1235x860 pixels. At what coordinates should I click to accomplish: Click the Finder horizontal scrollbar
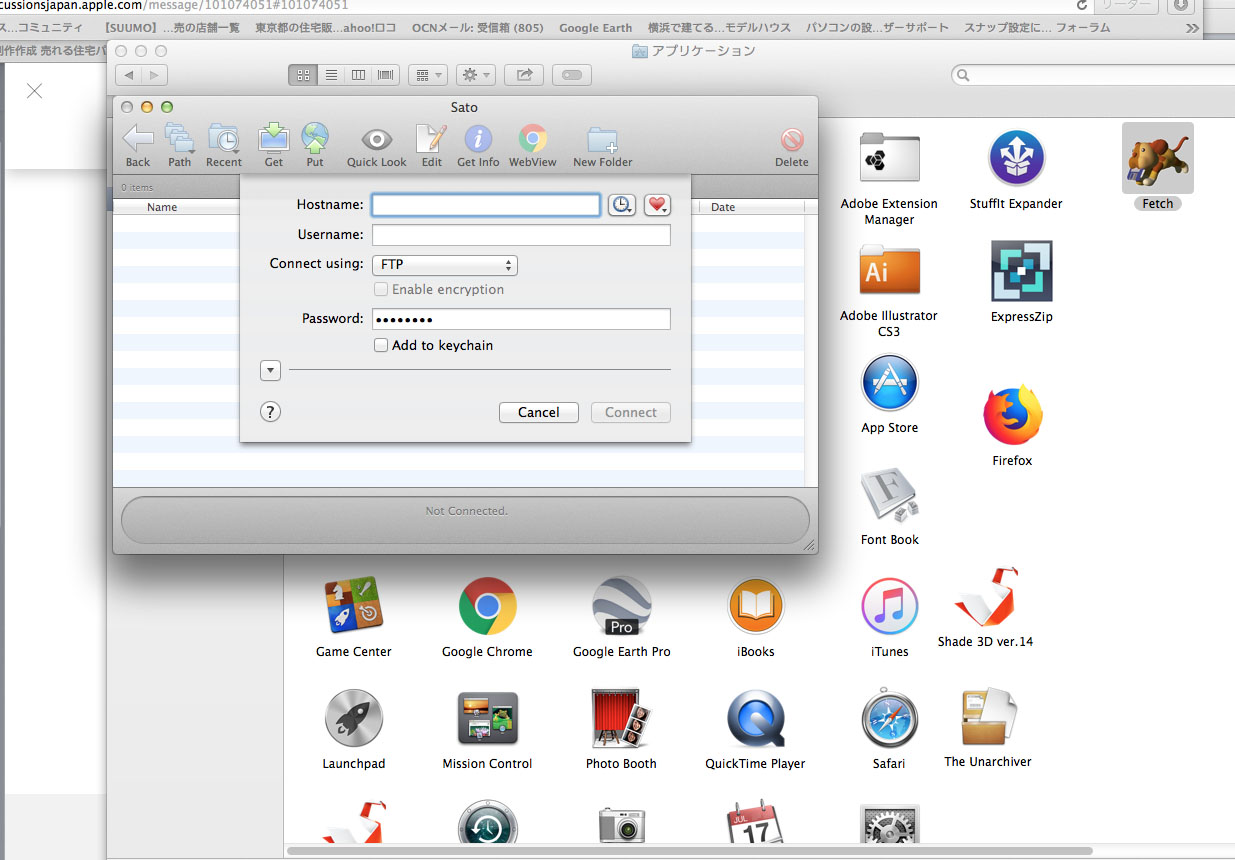[690, 851]
